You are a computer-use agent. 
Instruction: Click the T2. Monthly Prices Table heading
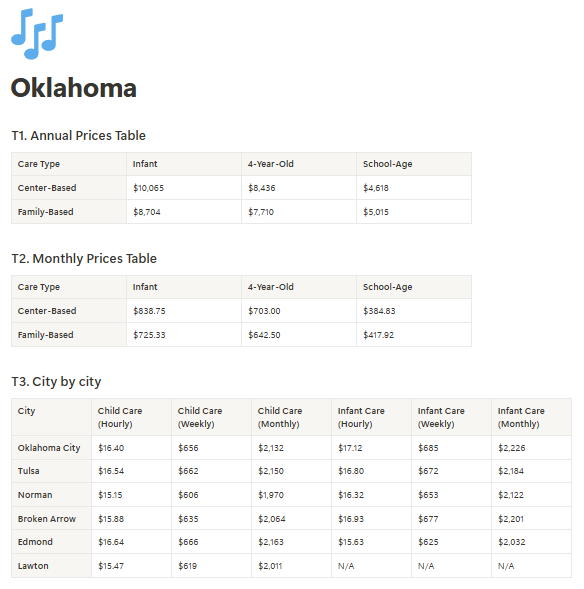(84, 259)
